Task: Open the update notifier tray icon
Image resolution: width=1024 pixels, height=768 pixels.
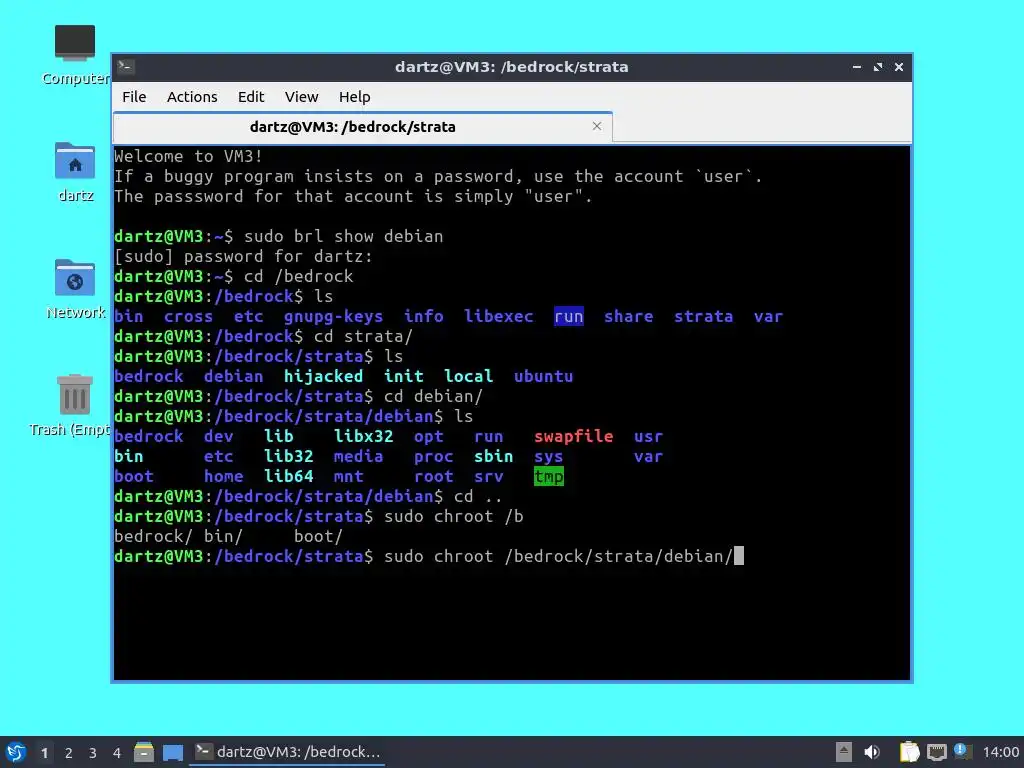Action: (x=962, y=751)
